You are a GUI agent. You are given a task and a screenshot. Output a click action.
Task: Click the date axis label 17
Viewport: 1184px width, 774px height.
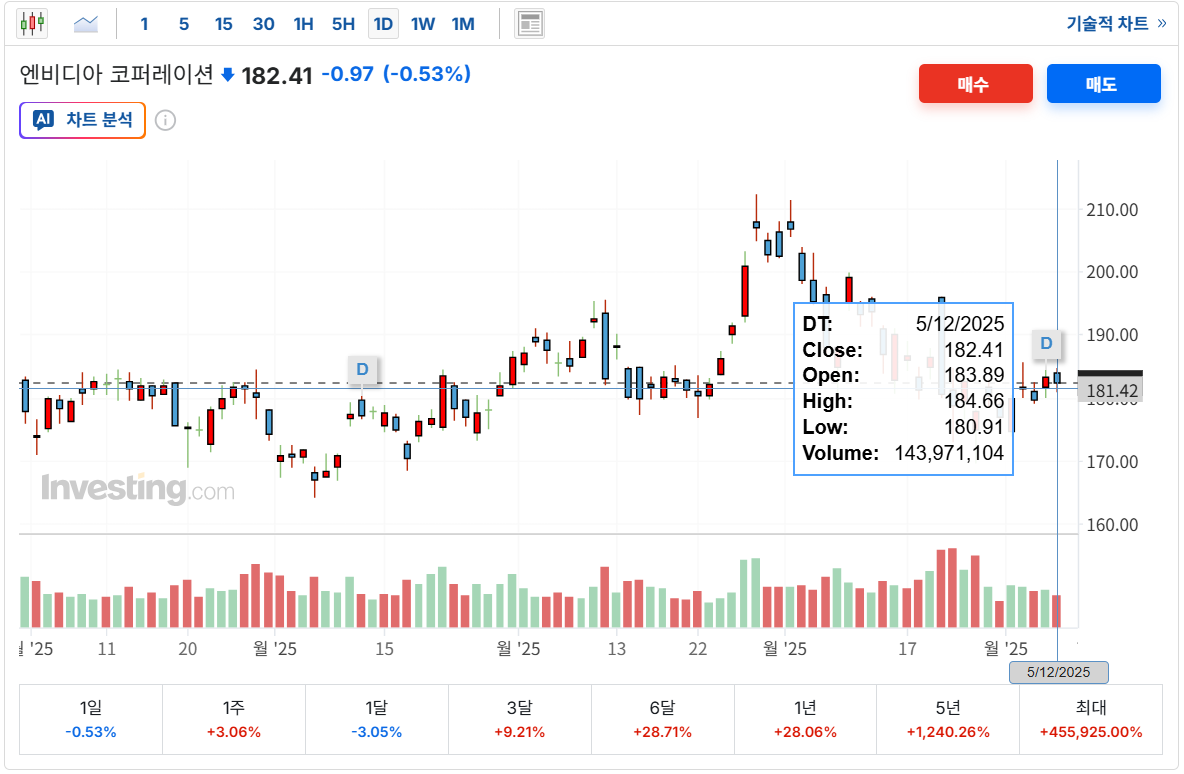pos(907,649)
